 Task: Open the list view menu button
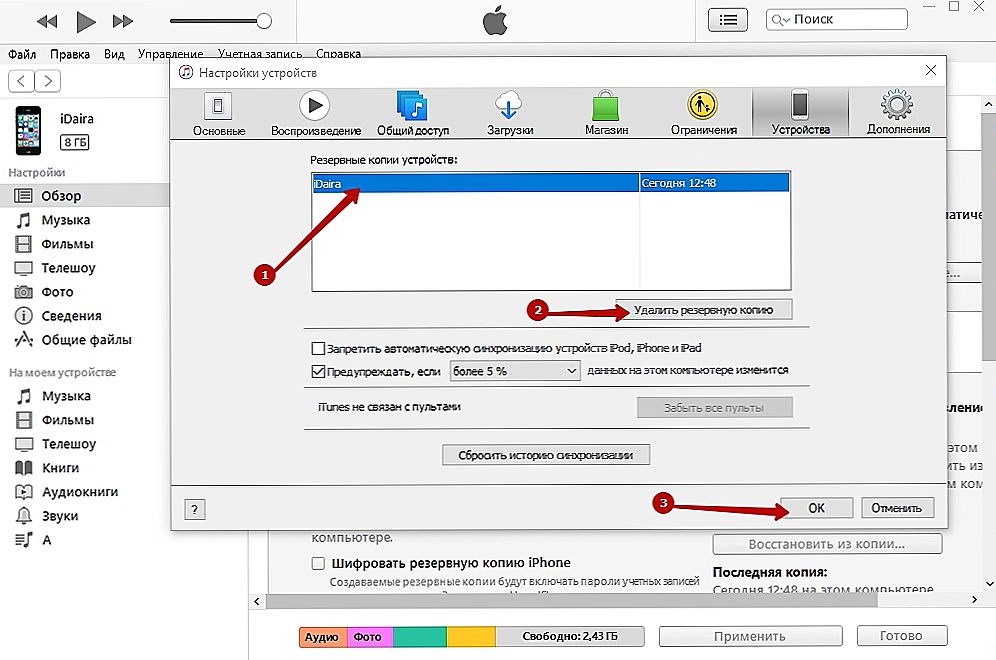pyautogui.click(x=729, y=20)
